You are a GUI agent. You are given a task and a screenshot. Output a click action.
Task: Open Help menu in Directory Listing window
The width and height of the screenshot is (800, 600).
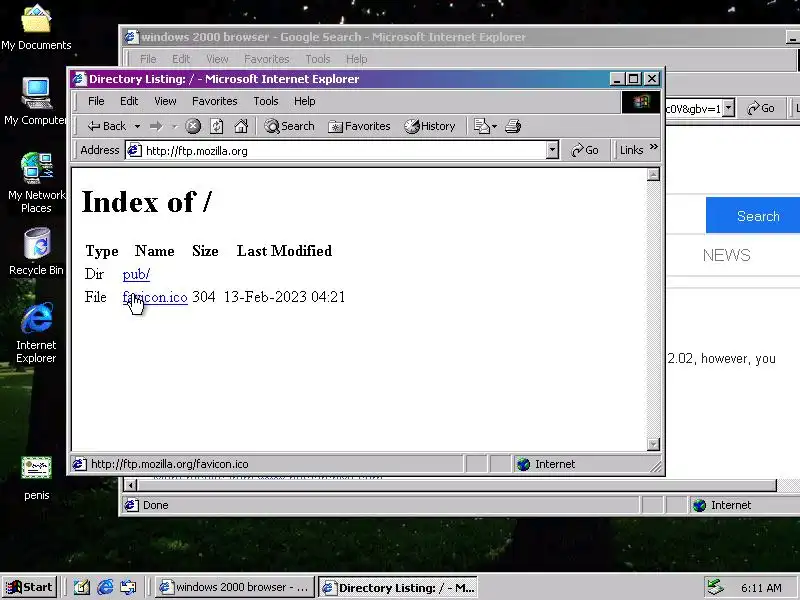click(305, 101)
